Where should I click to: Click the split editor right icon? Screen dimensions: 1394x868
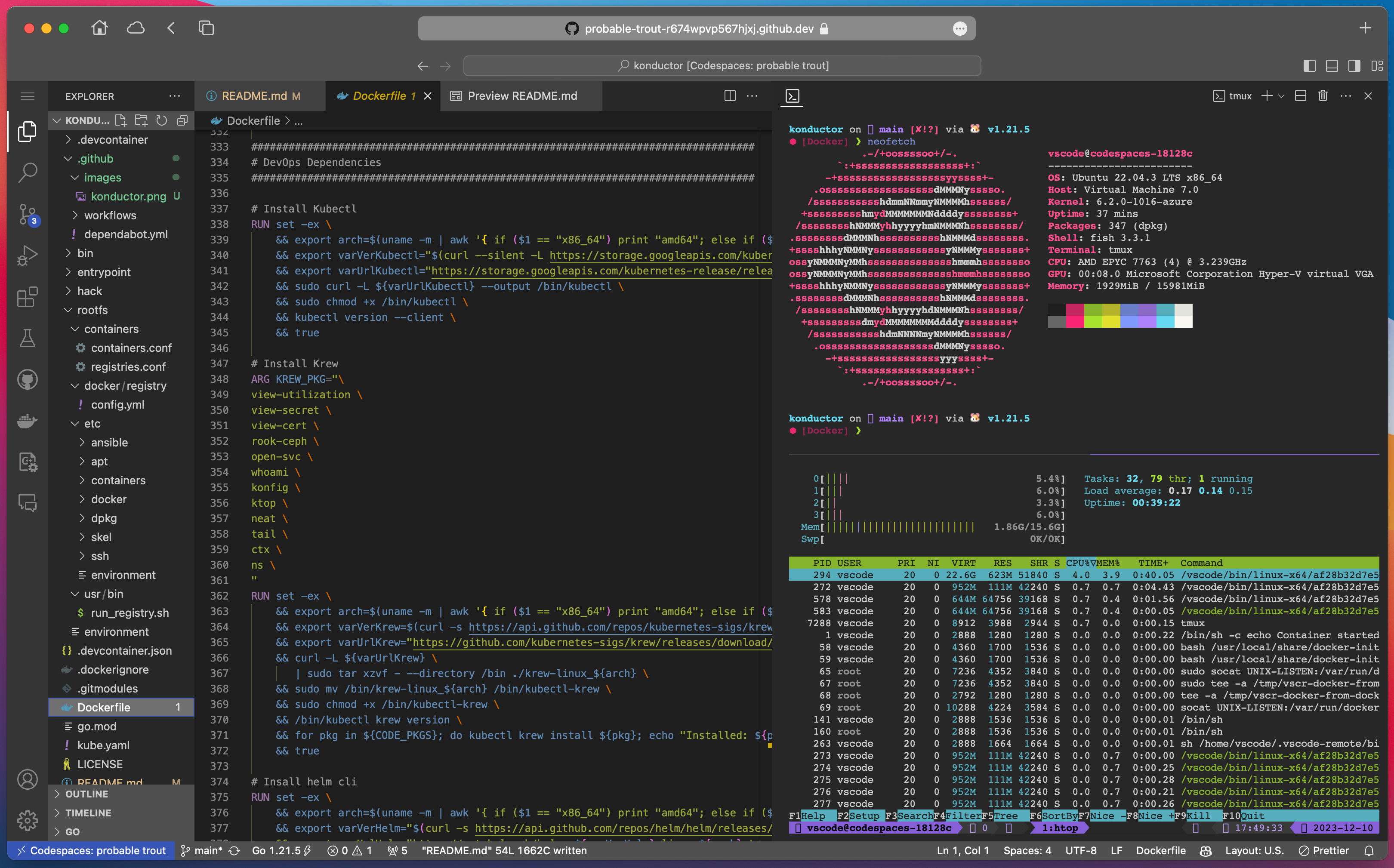coord(729,96)
